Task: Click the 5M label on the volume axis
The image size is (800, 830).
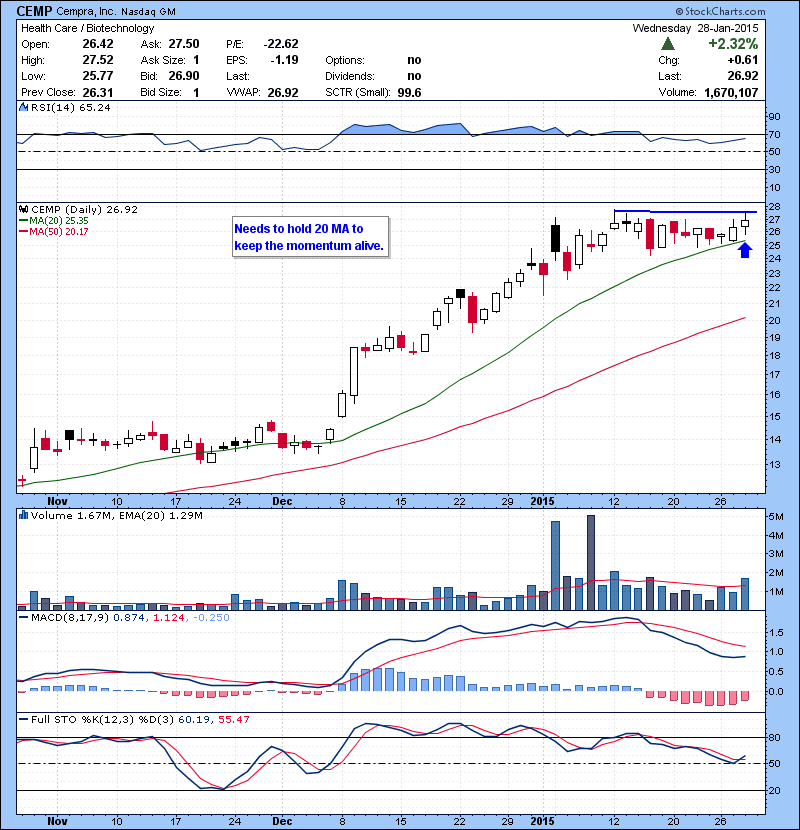Action: [x=776, y=517]
